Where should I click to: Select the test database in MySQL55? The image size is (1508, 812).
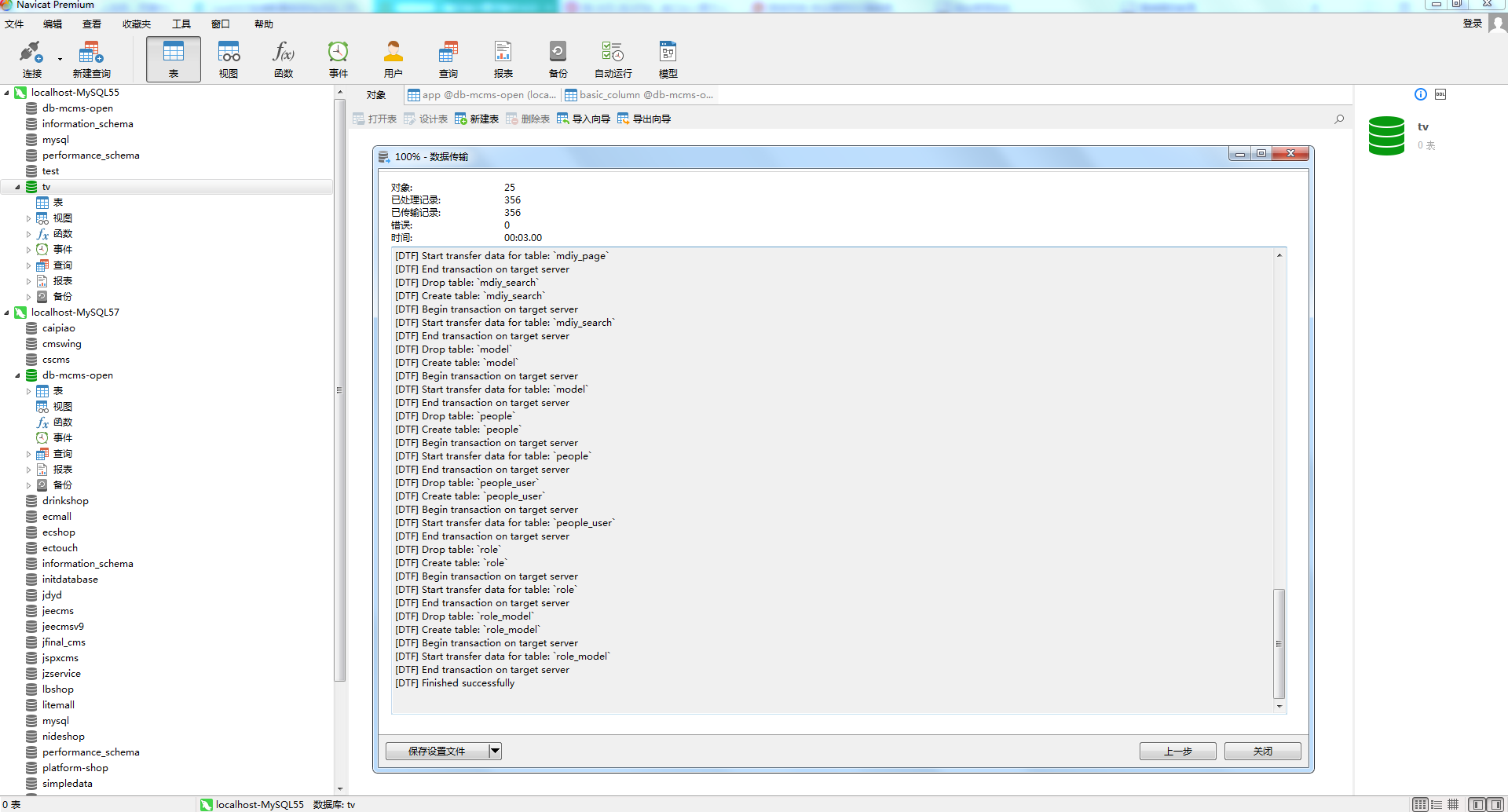(x=50, y=171)
